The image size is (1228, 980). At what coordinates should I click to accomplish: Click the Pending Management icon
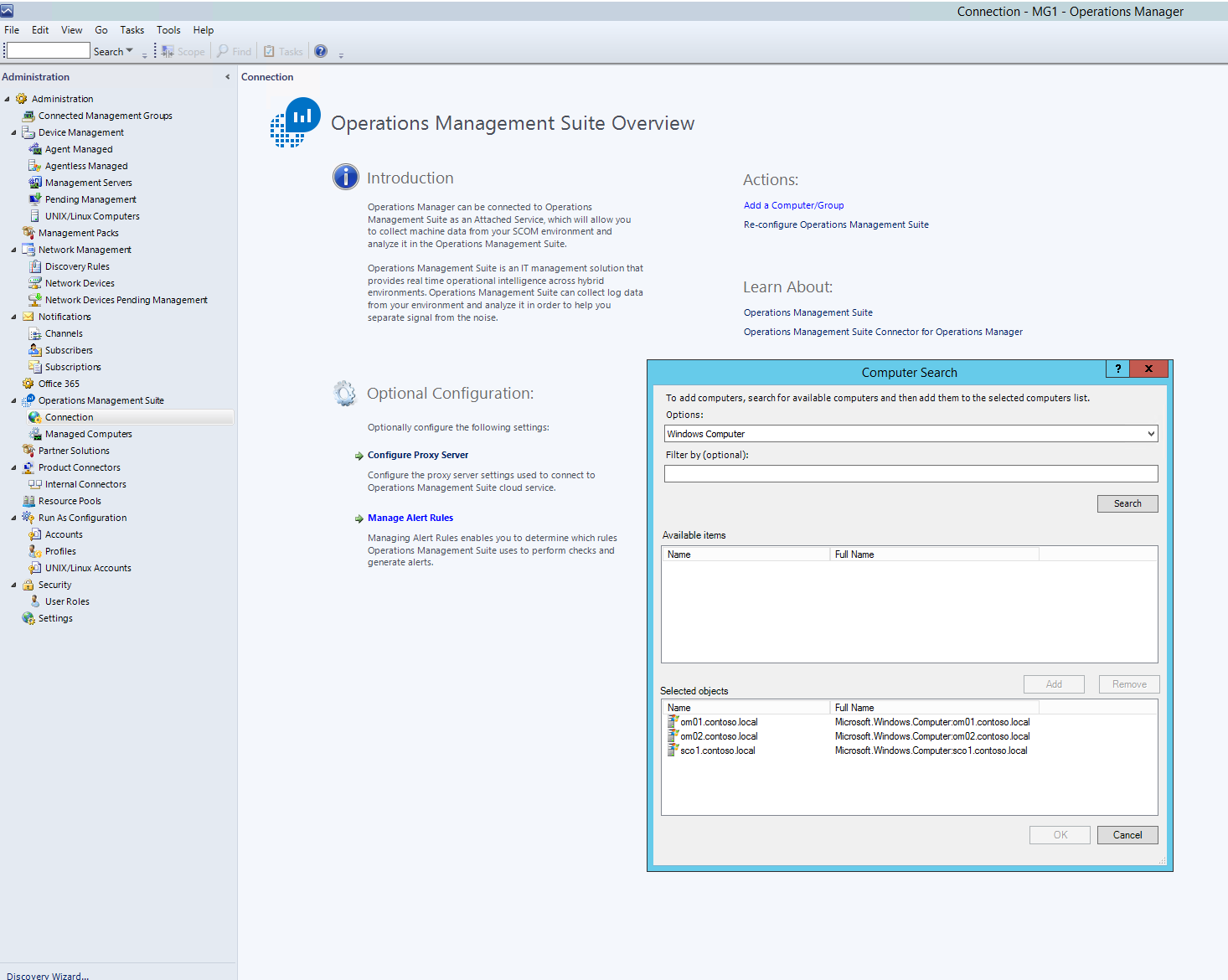[x=35, y=199]
